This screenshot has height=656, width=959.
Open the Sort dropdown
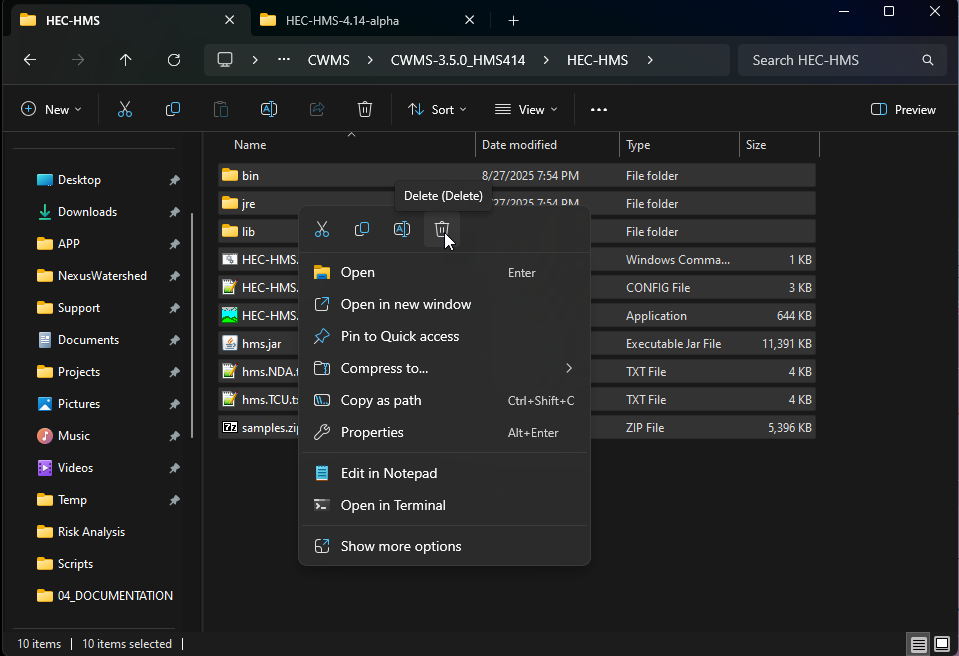pos(437,110)
